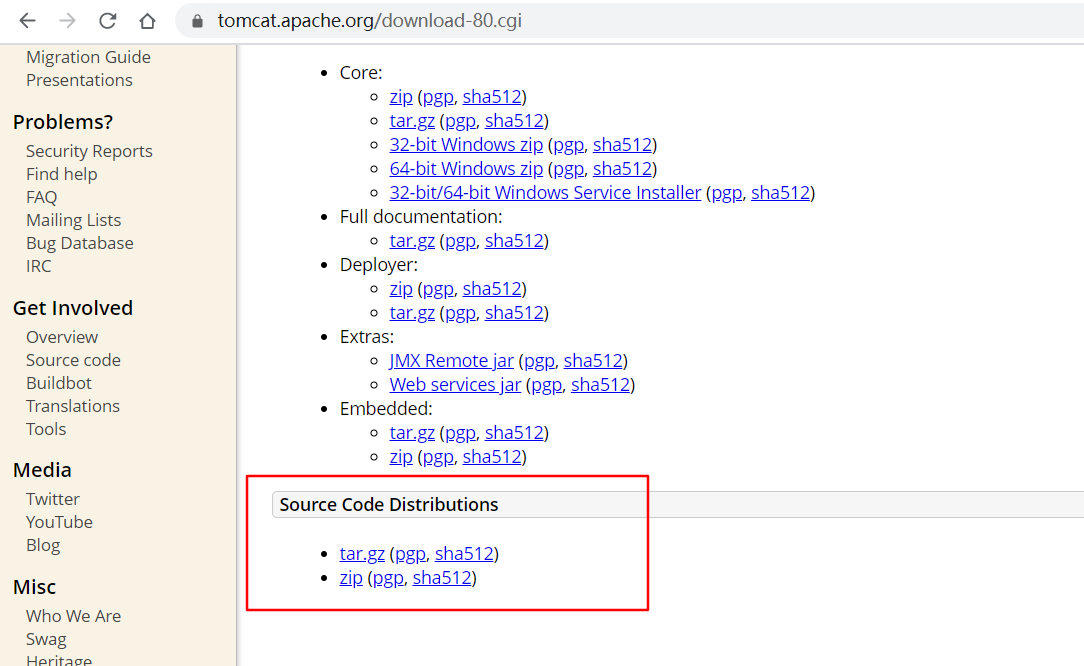Open pgp signature for Windows Service Installer

click(727, 193)
